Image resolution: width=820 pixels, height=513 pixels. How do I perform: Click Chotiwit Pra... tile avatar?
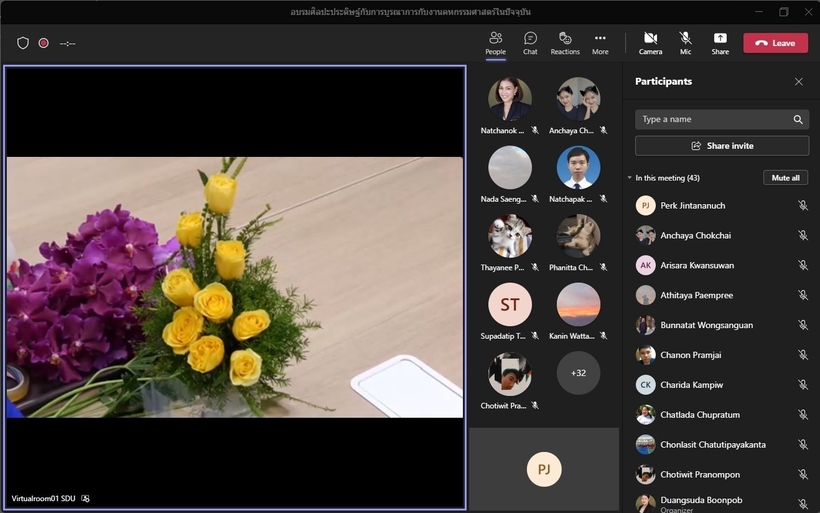tap(510, 373)
